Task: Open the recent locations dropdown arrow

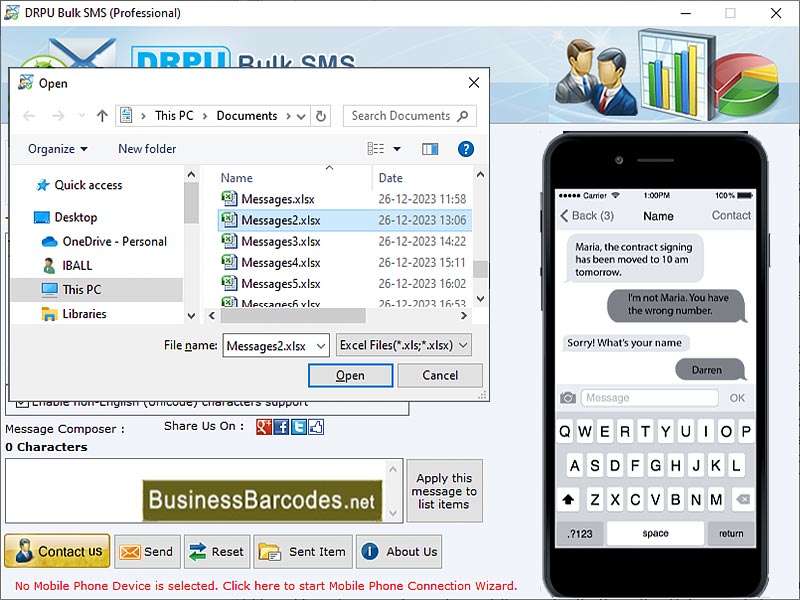Action: click(x=82, y=116)
